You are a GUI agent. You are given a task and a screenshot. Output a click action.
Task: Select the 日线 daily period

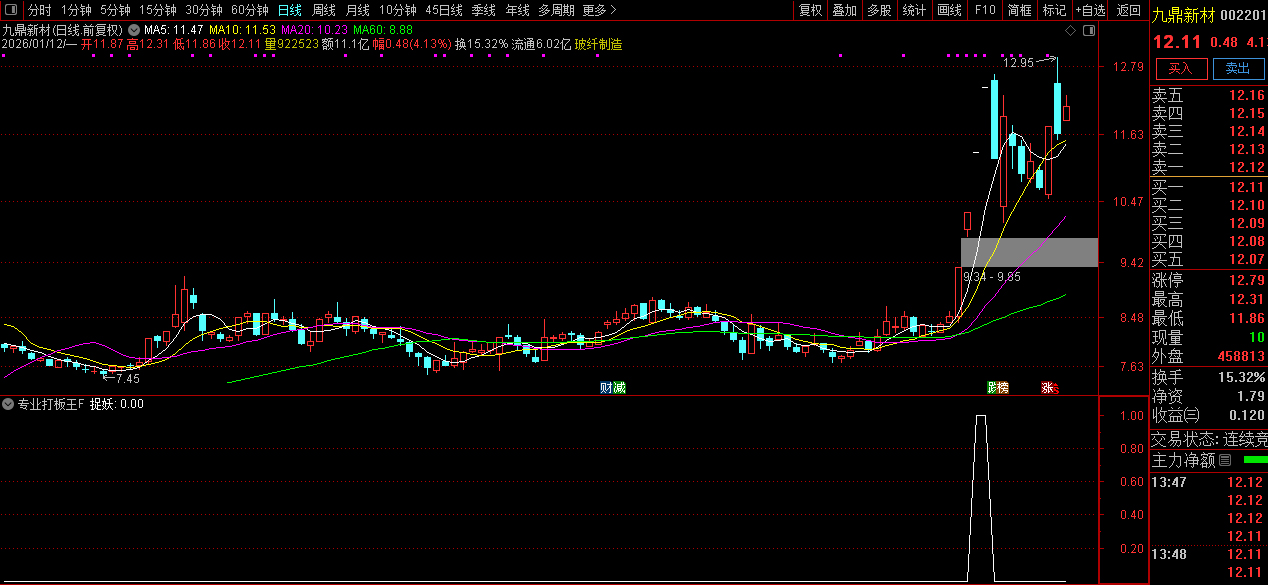(x=289, y=10)
